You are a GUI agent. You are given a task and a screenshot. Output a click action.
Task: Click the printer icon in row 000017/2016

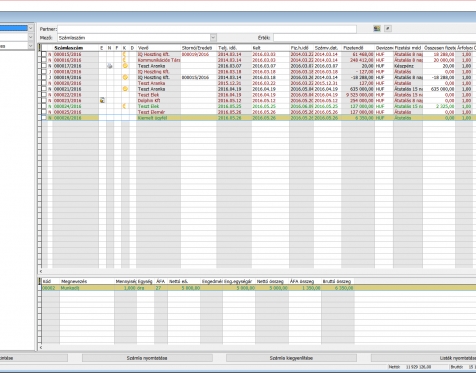110,66
